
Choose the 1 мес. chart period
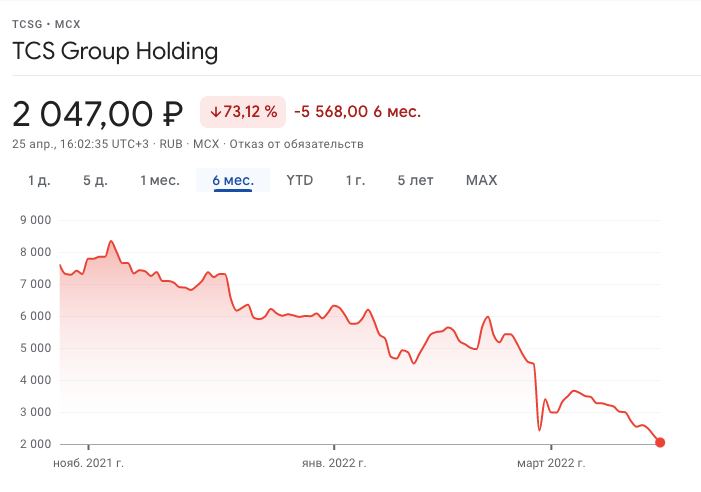point(159,181)
